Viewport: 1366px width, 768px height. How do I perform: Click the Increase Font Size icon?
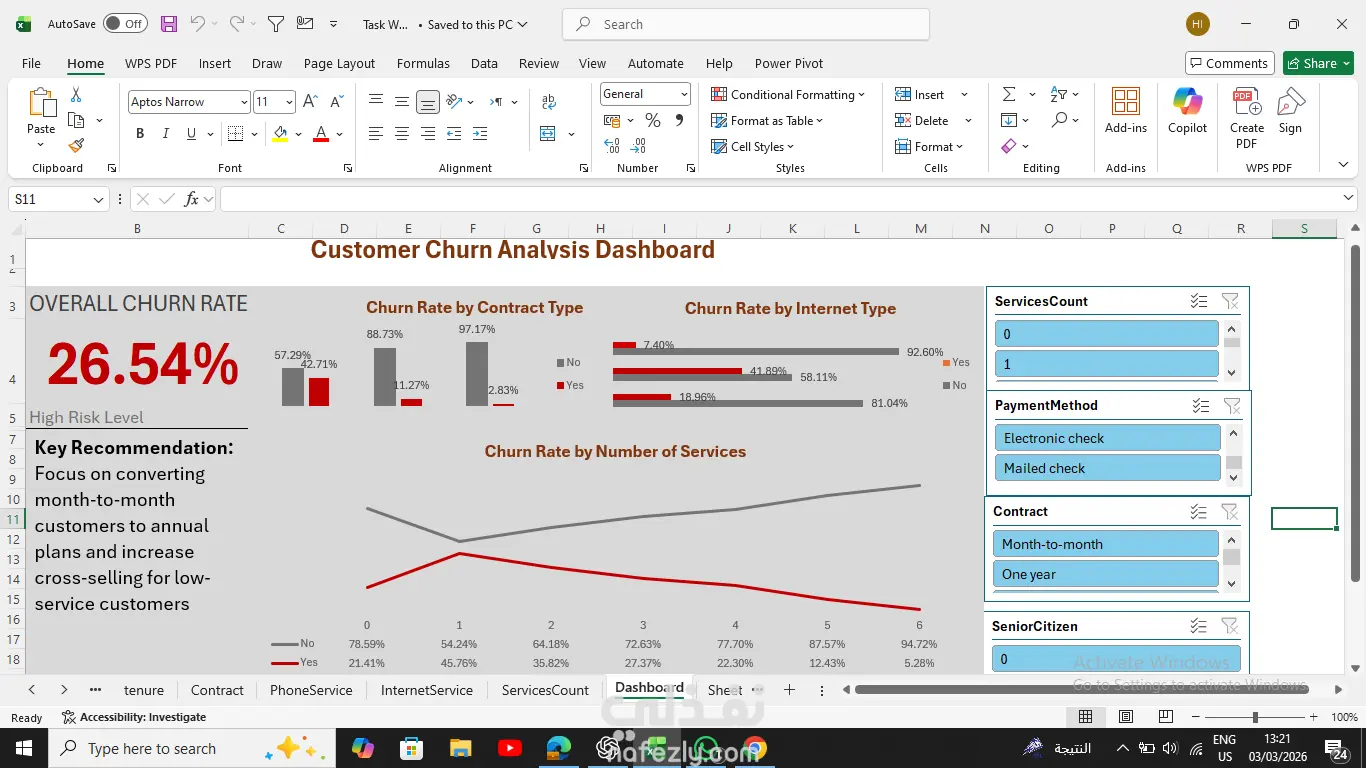[x=310, y=101]
